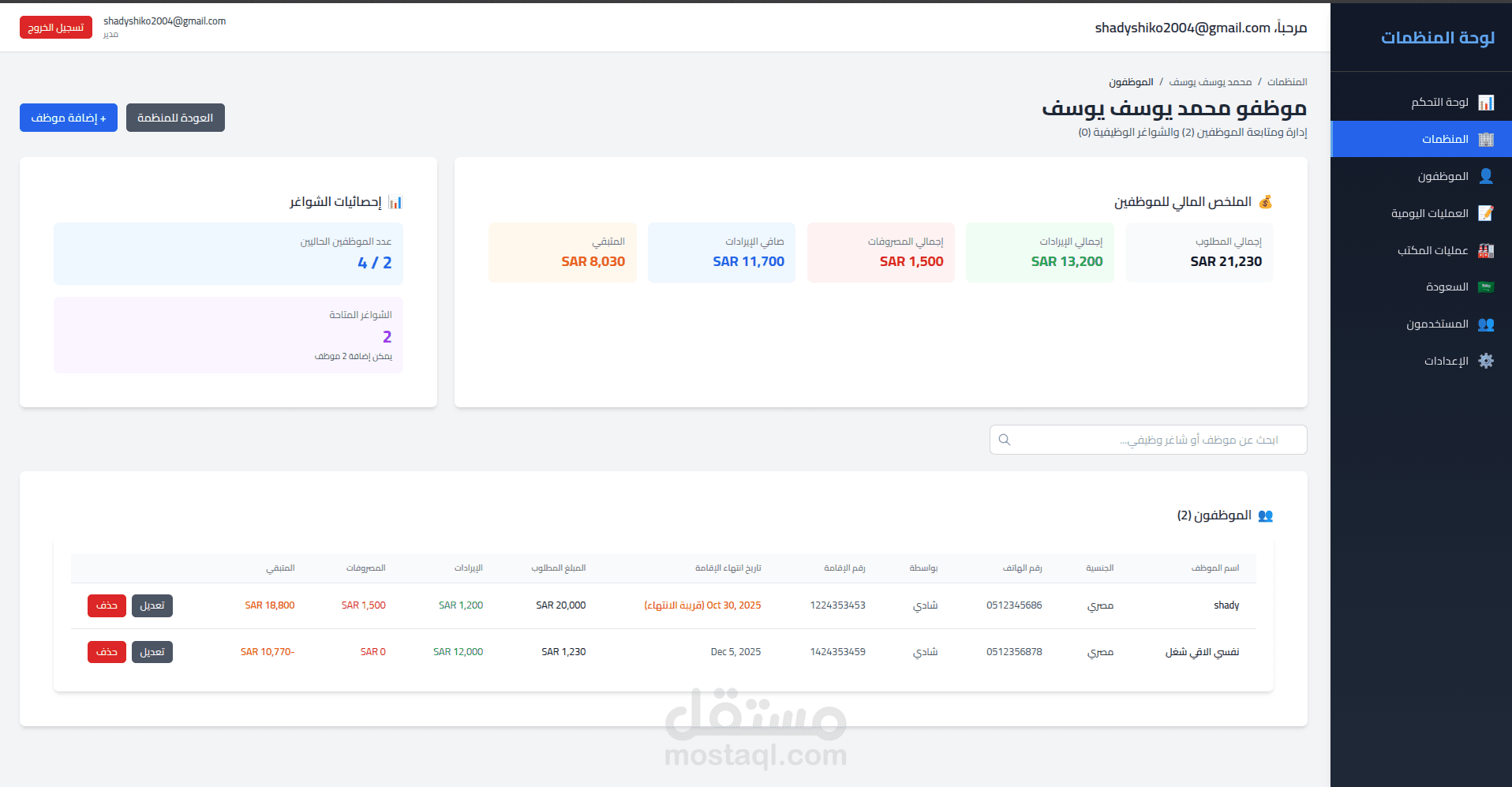
Task: Click the المنظمات breadcrumb link
Action: pos(1287,82)
